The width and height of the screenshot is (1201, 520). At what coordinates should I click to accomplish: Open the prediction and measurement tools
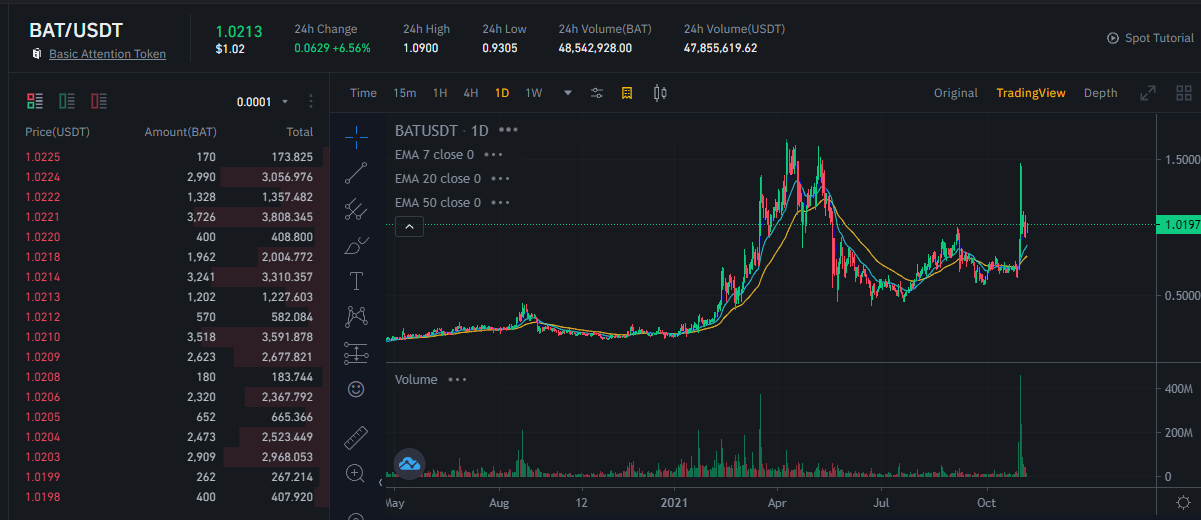point(356,353)
